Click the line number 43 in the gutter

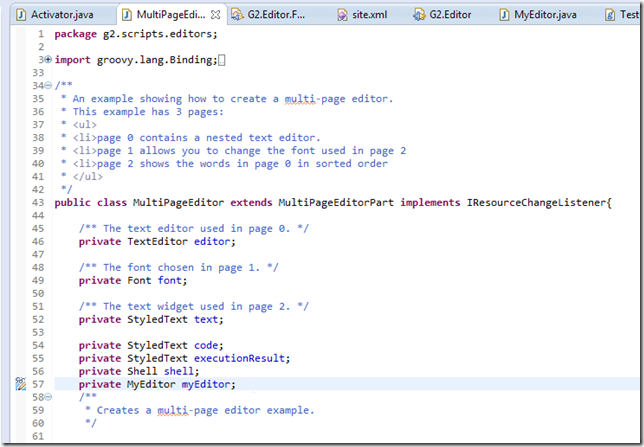(x=36, y=203)
